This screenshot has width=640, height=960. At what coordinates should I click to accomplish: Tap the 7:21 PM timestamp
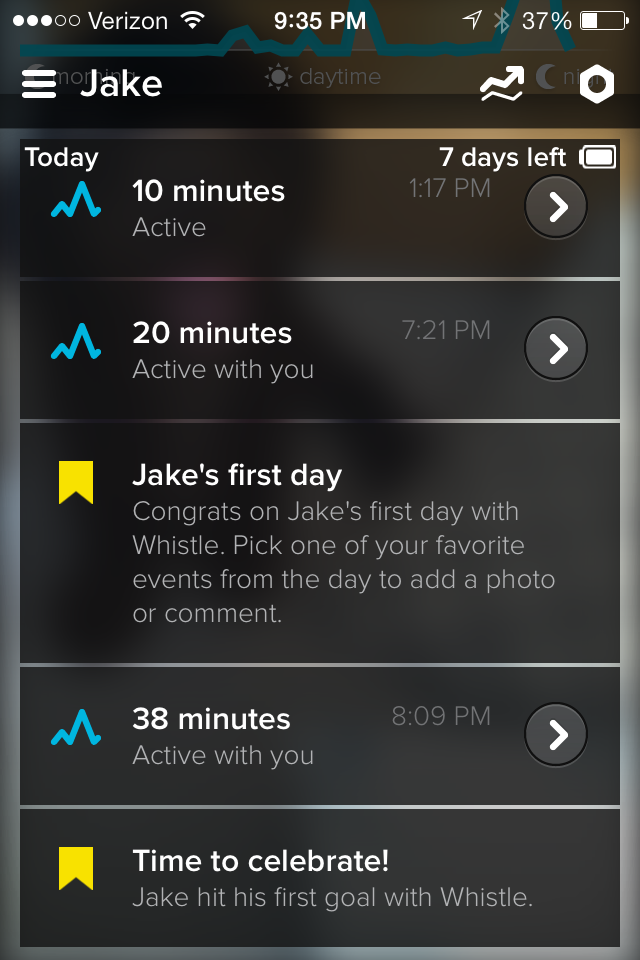446,330
